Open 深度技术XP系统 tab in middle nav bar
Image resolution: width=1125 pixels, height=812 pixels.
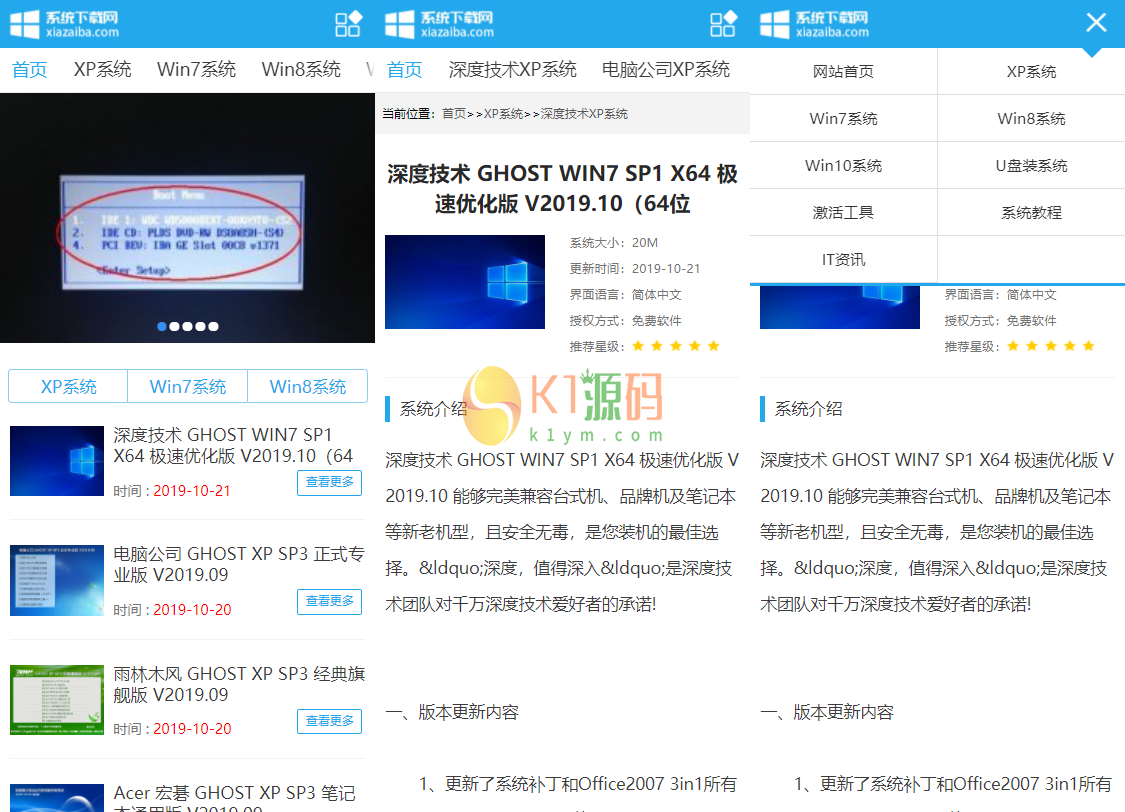point(512,70)
